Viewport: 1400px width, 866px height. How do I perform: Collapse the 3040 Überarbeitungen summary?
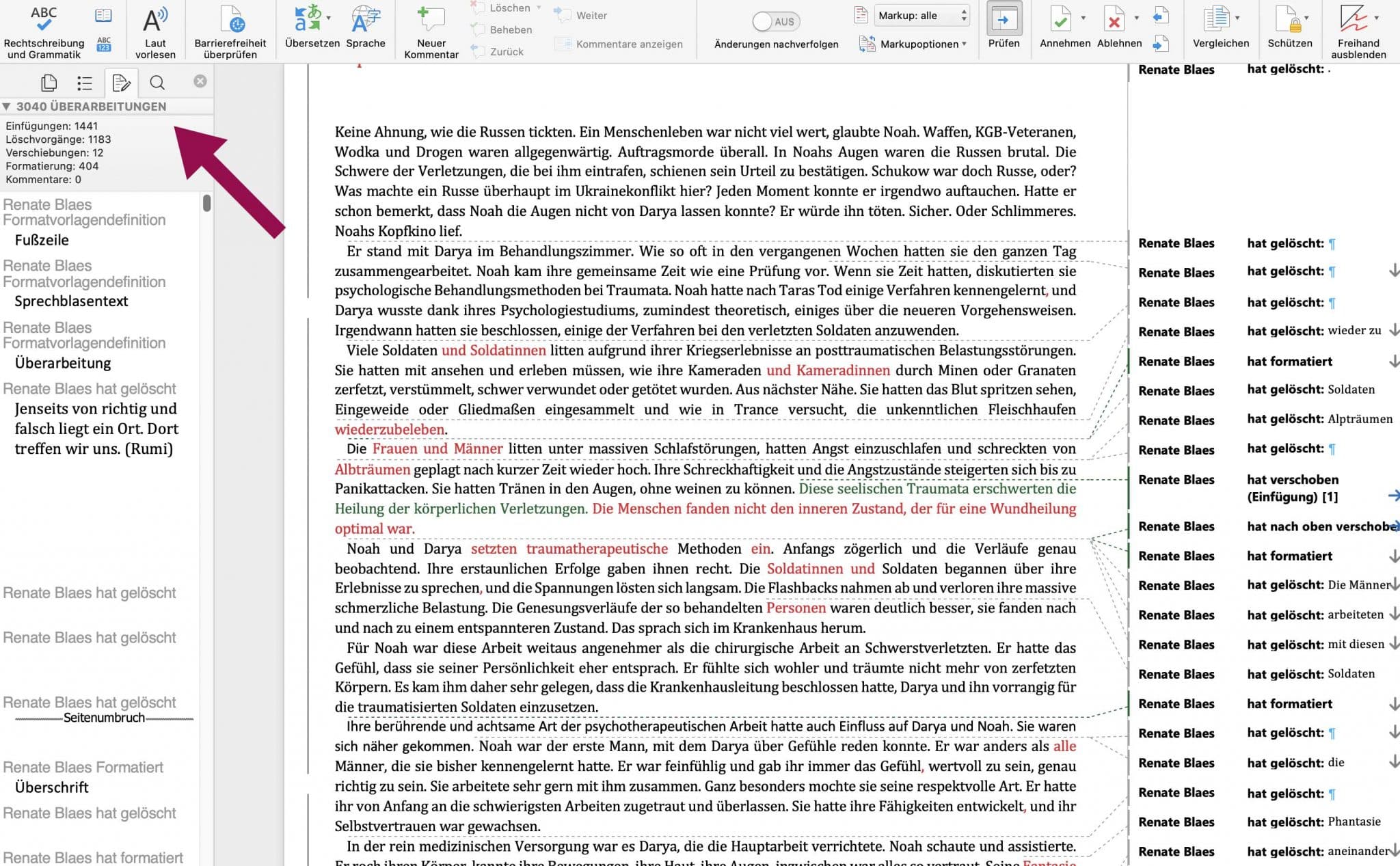[x=6, y=107]
